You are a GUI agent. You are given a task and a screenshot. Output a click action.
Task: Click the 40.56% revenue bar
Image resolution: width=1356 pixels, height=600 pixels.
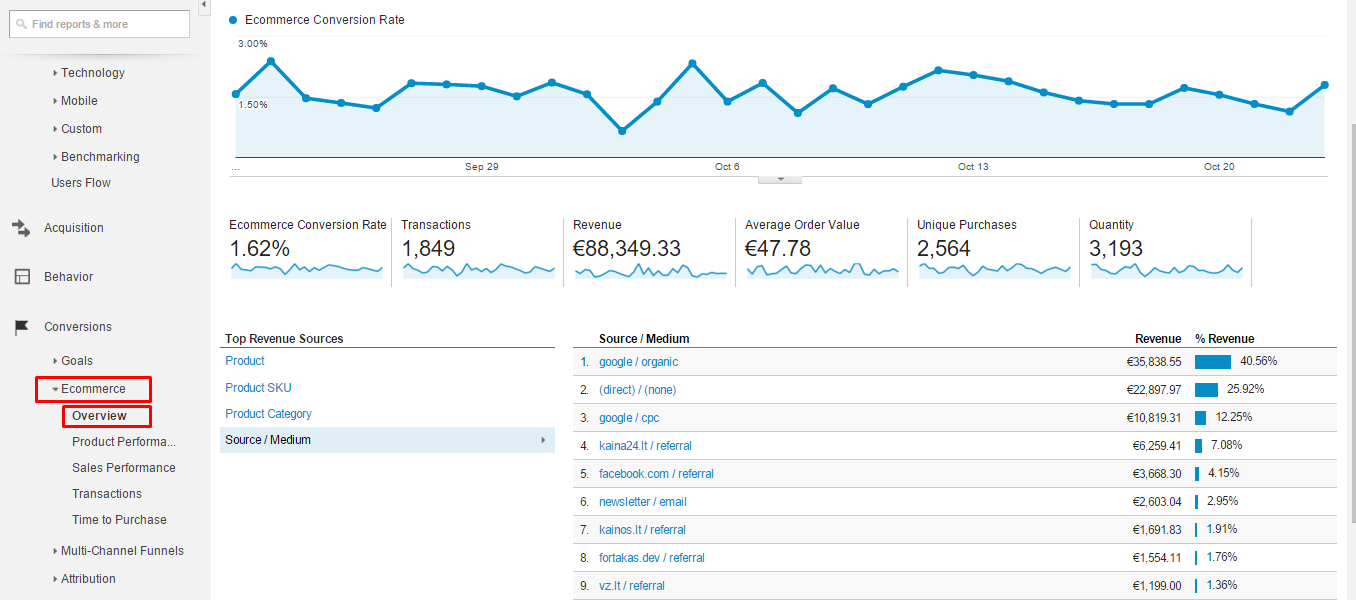point(1212,362)
